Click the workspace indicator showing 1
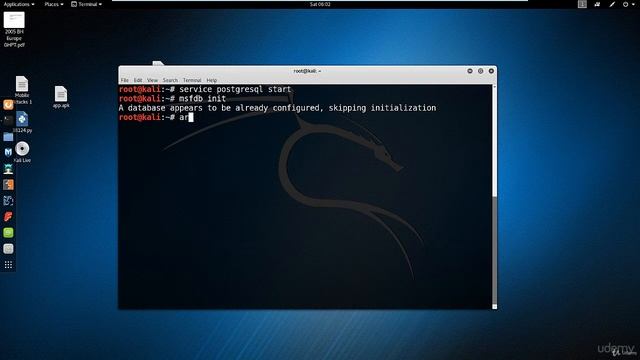The image size is (640, 360). click(x=582, y=4)
